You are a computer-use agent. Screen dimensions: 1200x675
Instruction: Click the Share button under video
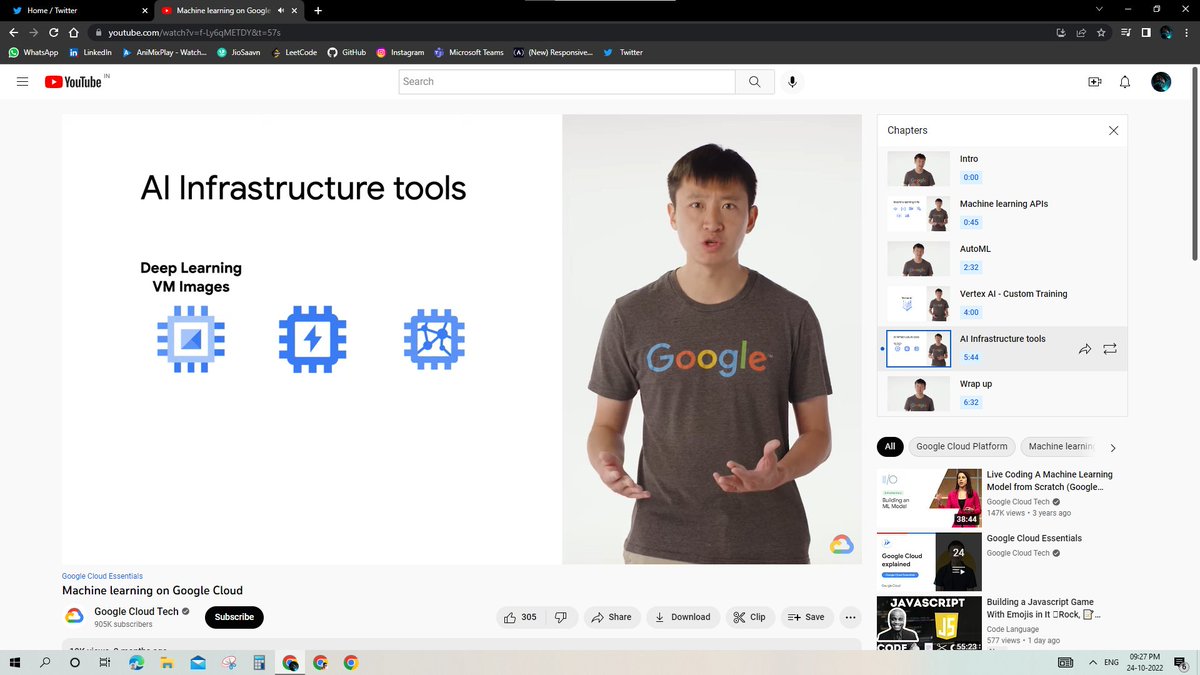coord(612,617)
